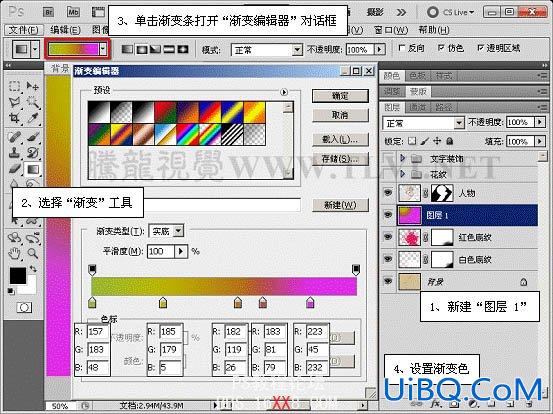Screen dimensions: 553x414
Task: Click the gradient name input field
Action: pyautogui.click(x=222, y=205)
